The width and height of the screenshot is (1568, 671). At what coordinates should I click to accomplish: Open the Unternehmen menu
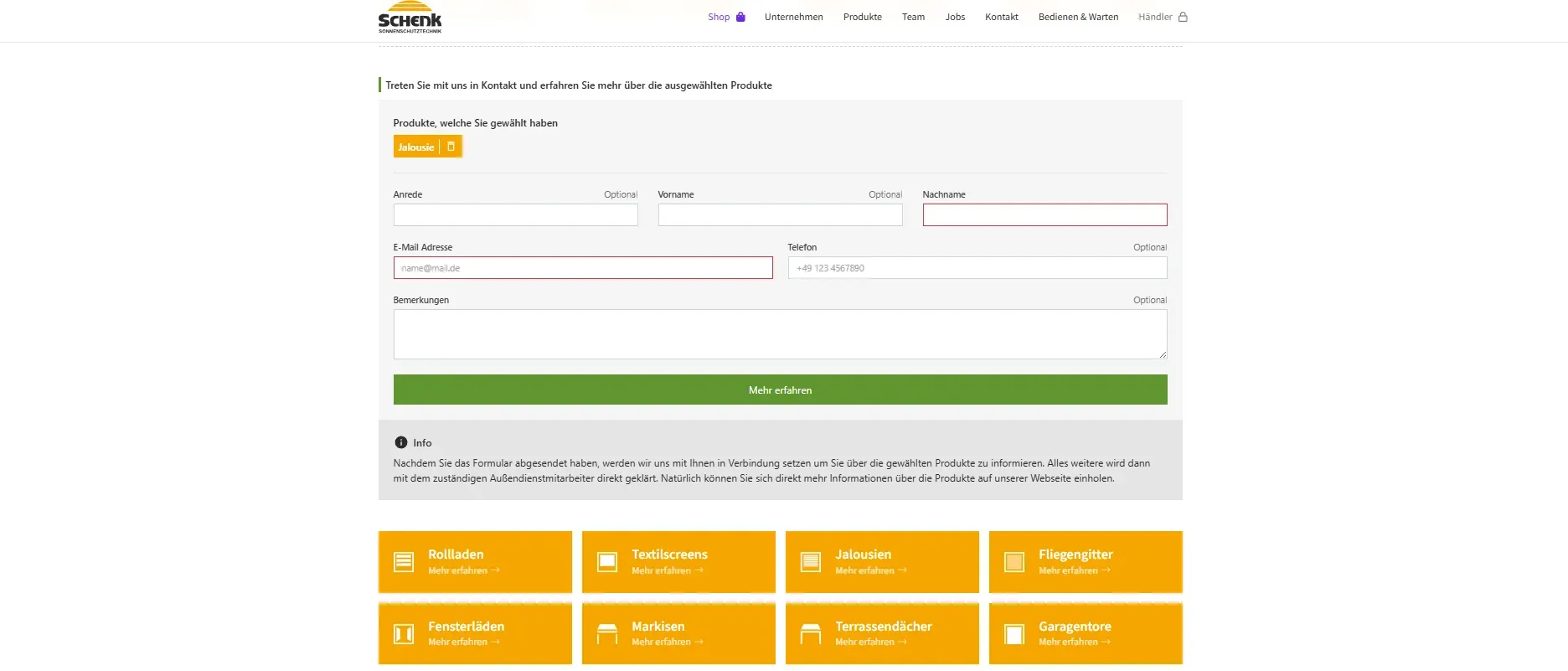[793, 17]
